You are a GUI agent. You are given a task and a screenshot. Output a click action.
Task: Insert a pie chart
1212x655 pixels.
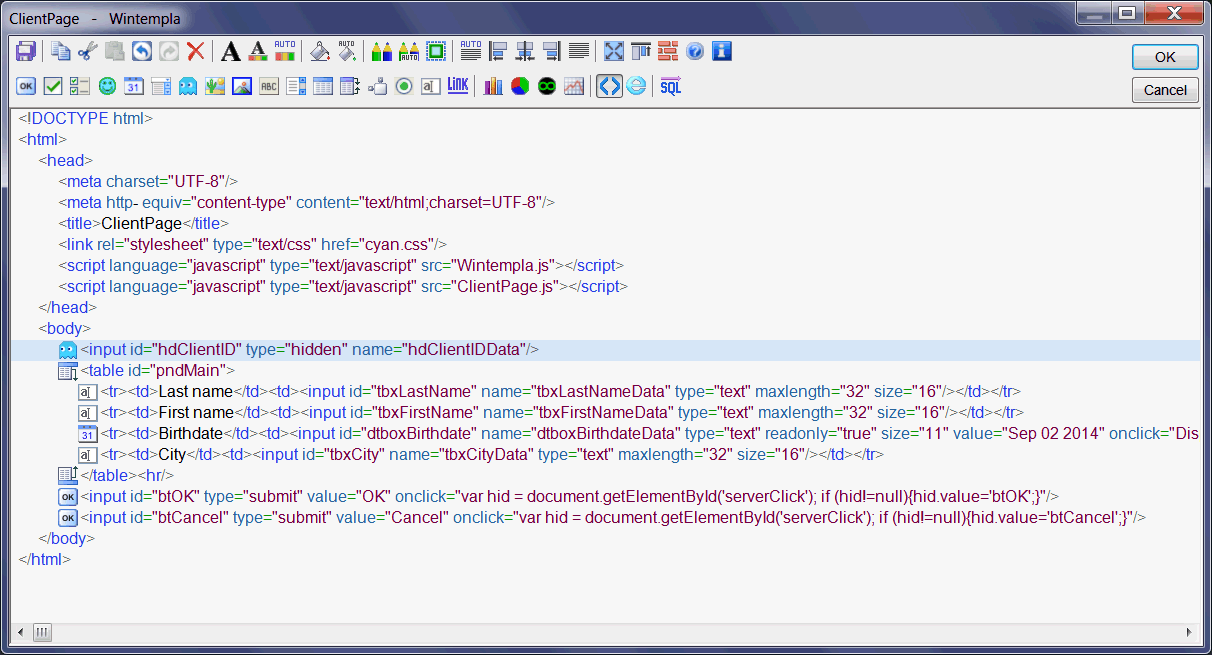tap(520, 86)
